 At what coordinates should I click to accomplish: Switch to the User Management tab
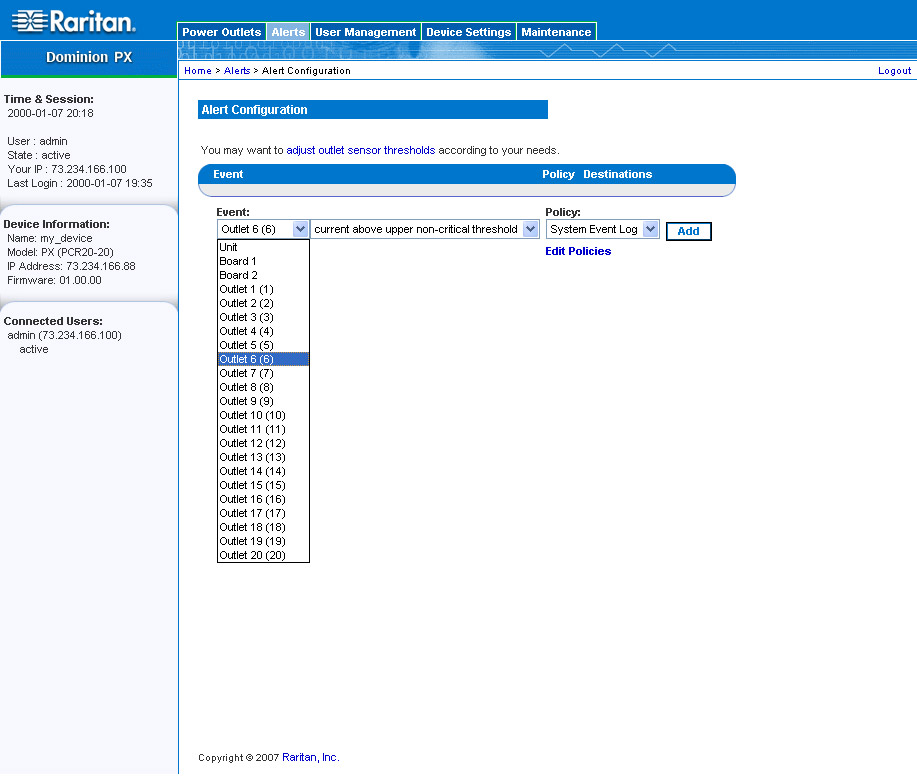365,32
